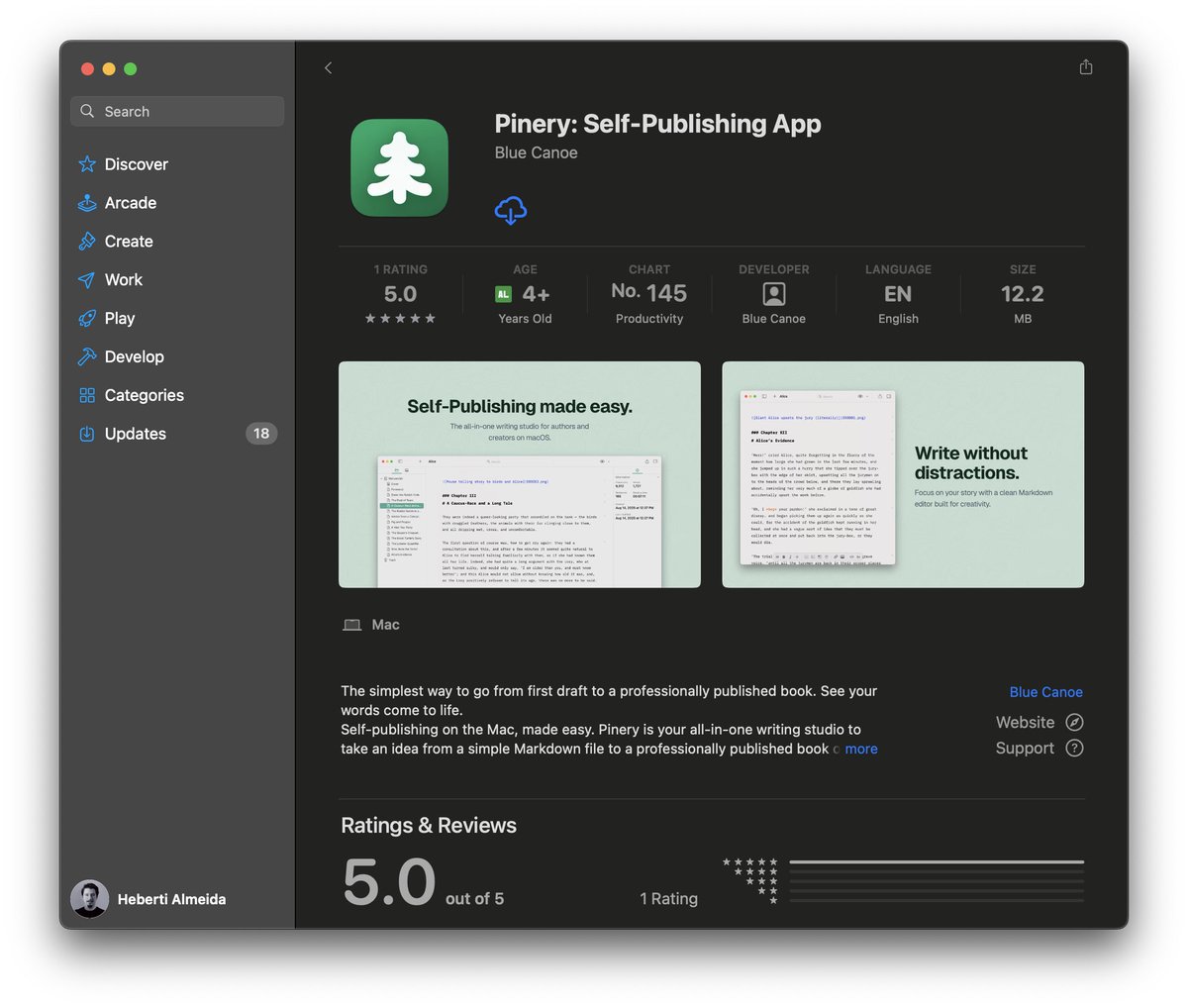Screen dimensions: 1188x1008
Task: Click the Ratings & Reviews heading
Action: coord(429,826)
